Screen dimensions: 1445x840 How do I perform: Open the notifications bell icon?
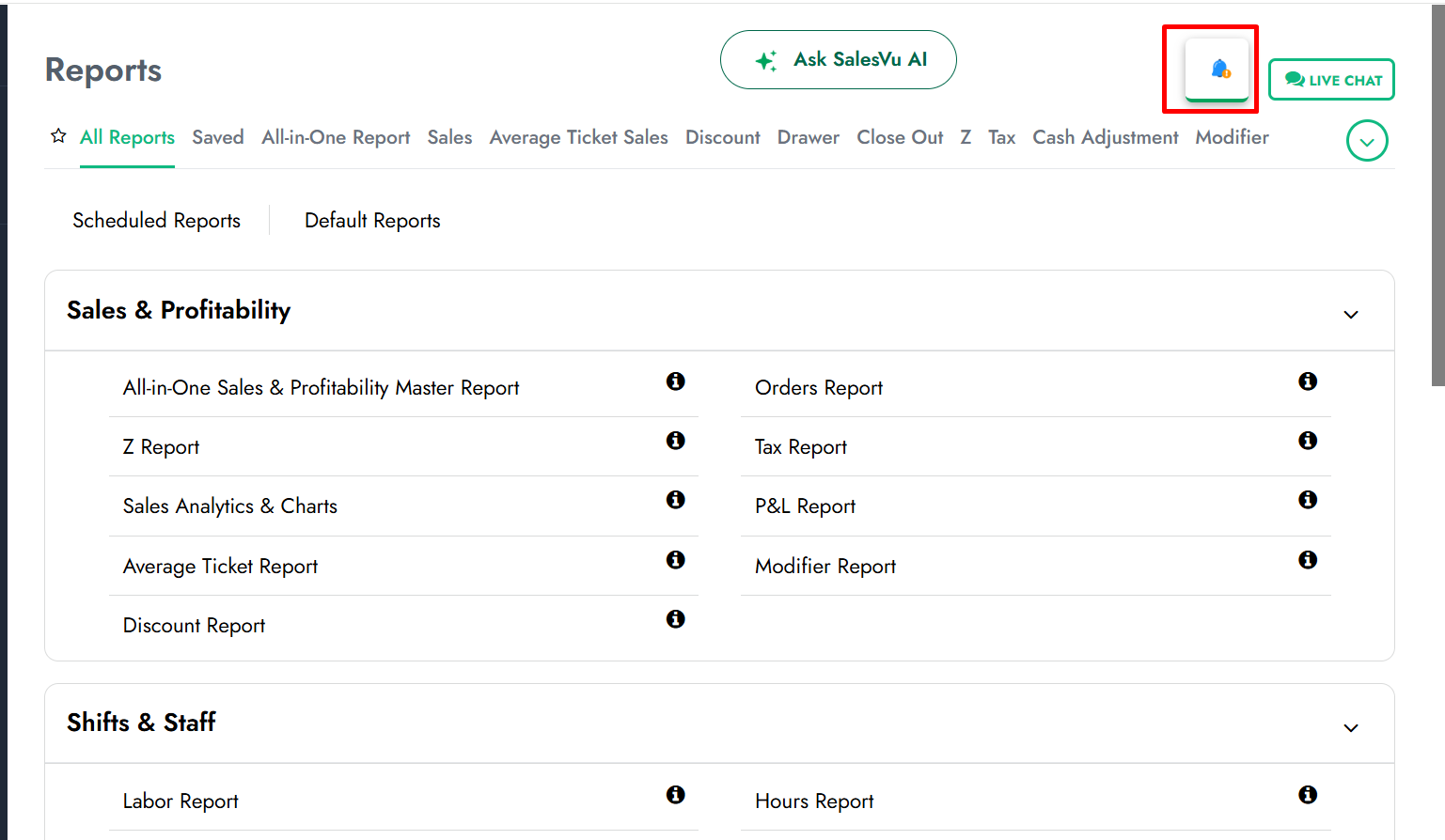[x=1217, y=69]
